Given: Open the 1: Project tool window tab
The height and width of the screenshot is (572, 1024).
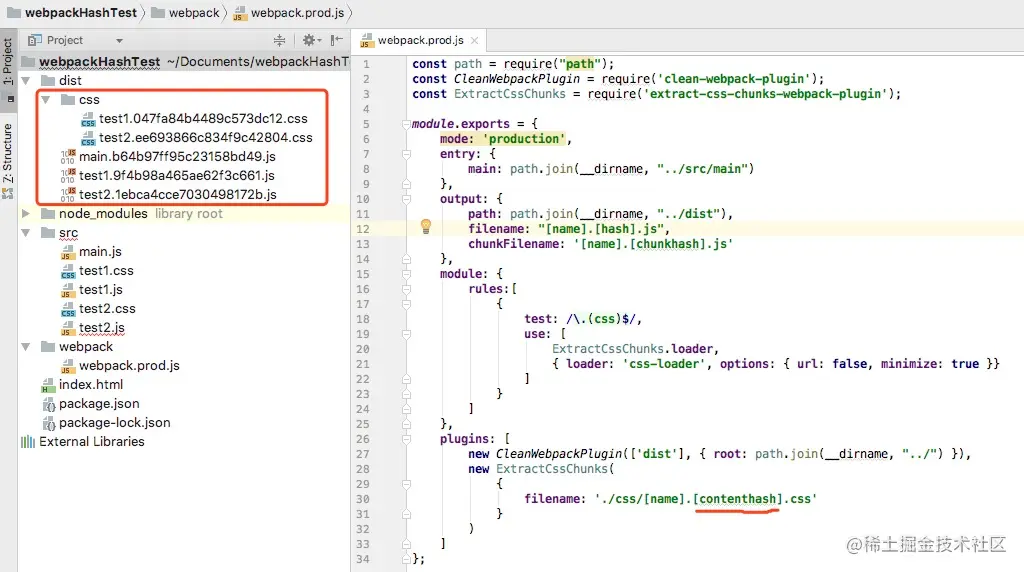Looking at the screenshot, I should tap(8, 61).
